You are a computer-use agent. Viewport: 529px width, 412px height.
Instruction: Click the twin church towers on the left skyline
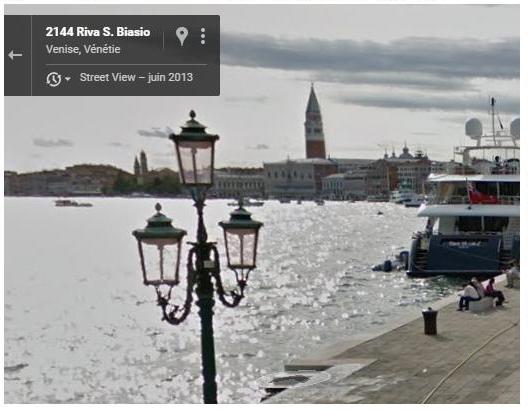click(141, 163)
